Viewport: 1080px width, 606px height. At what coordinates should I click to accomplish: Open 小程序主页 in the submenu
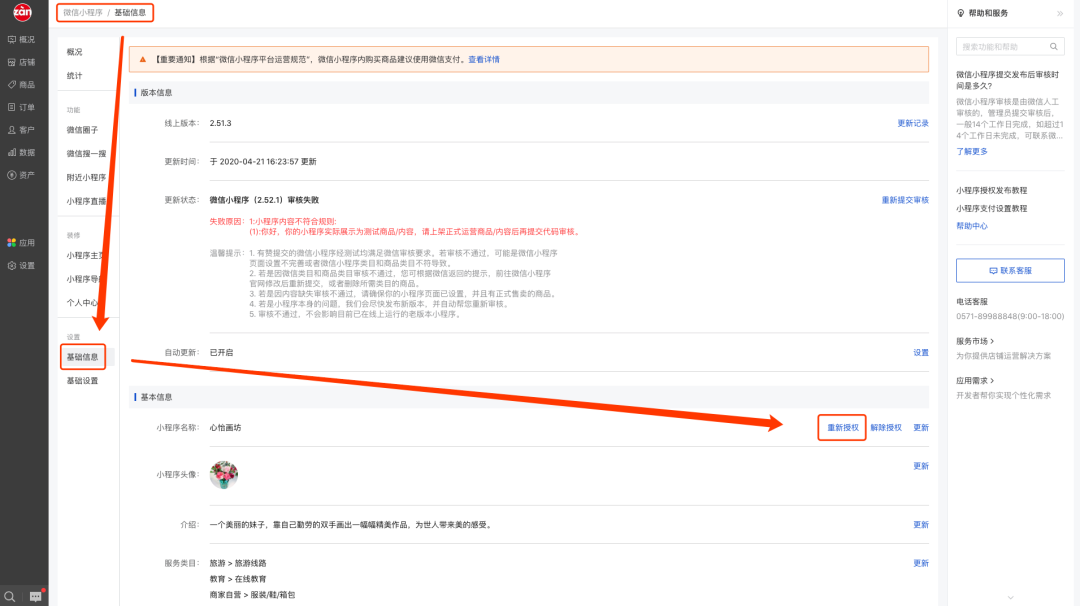click(85, 255)
